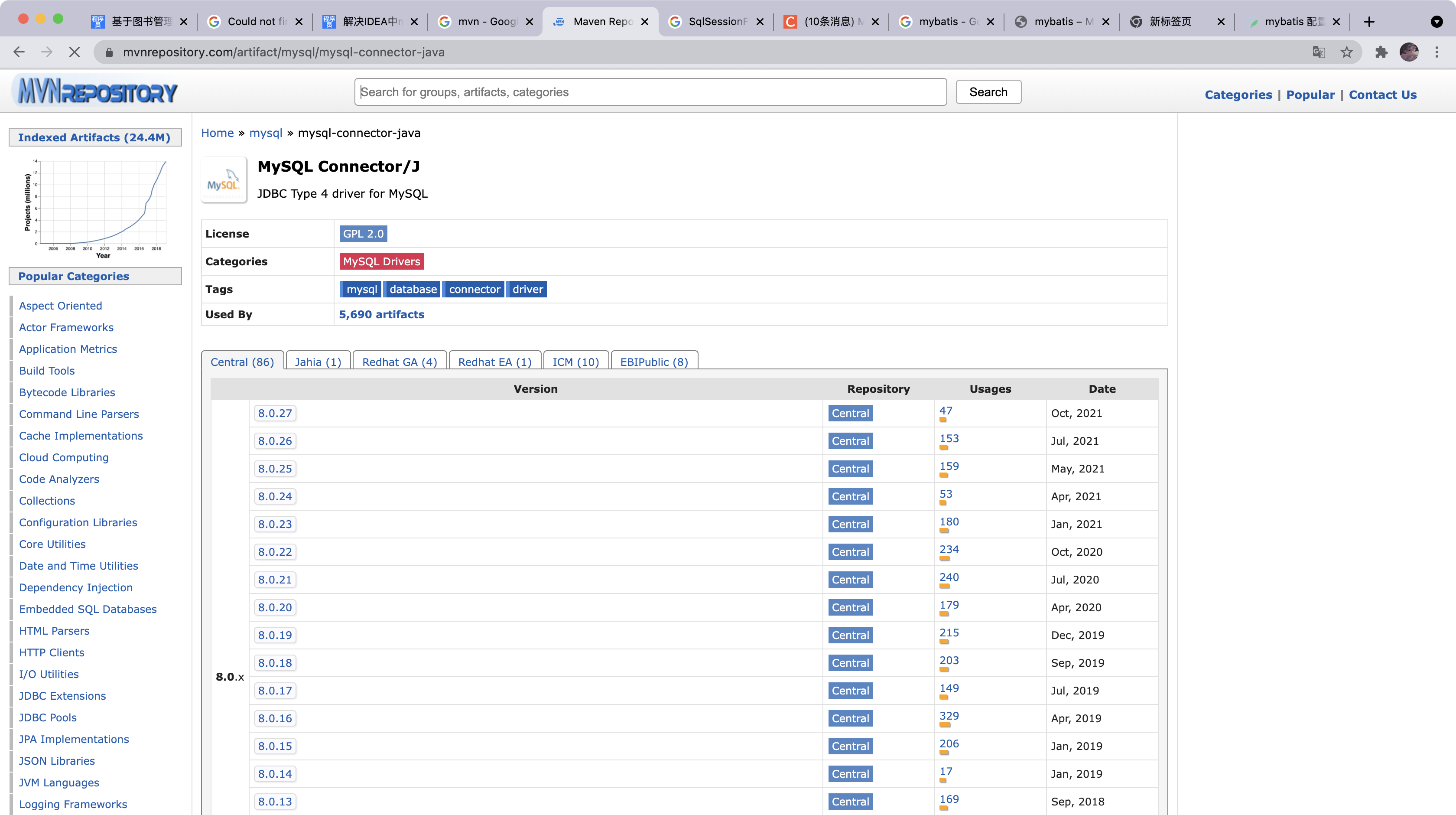Open the 5,690 artifacts link
The image size is (1456, 815).
tap(381, 314)
